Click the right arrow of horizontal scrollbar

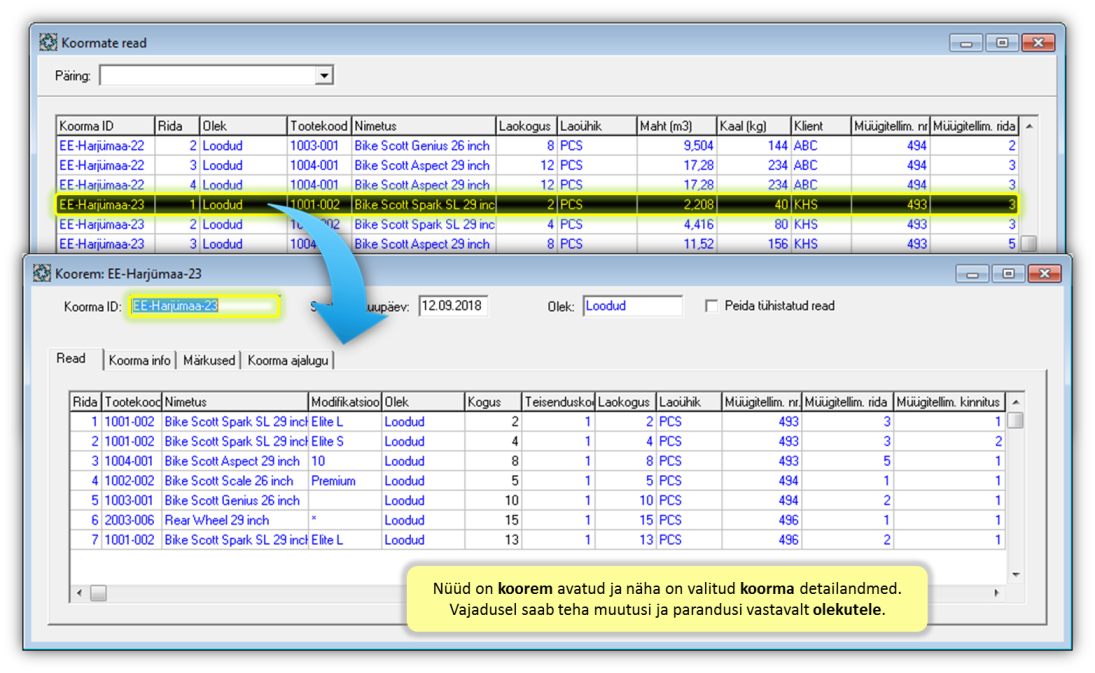[x=997, y=593]
